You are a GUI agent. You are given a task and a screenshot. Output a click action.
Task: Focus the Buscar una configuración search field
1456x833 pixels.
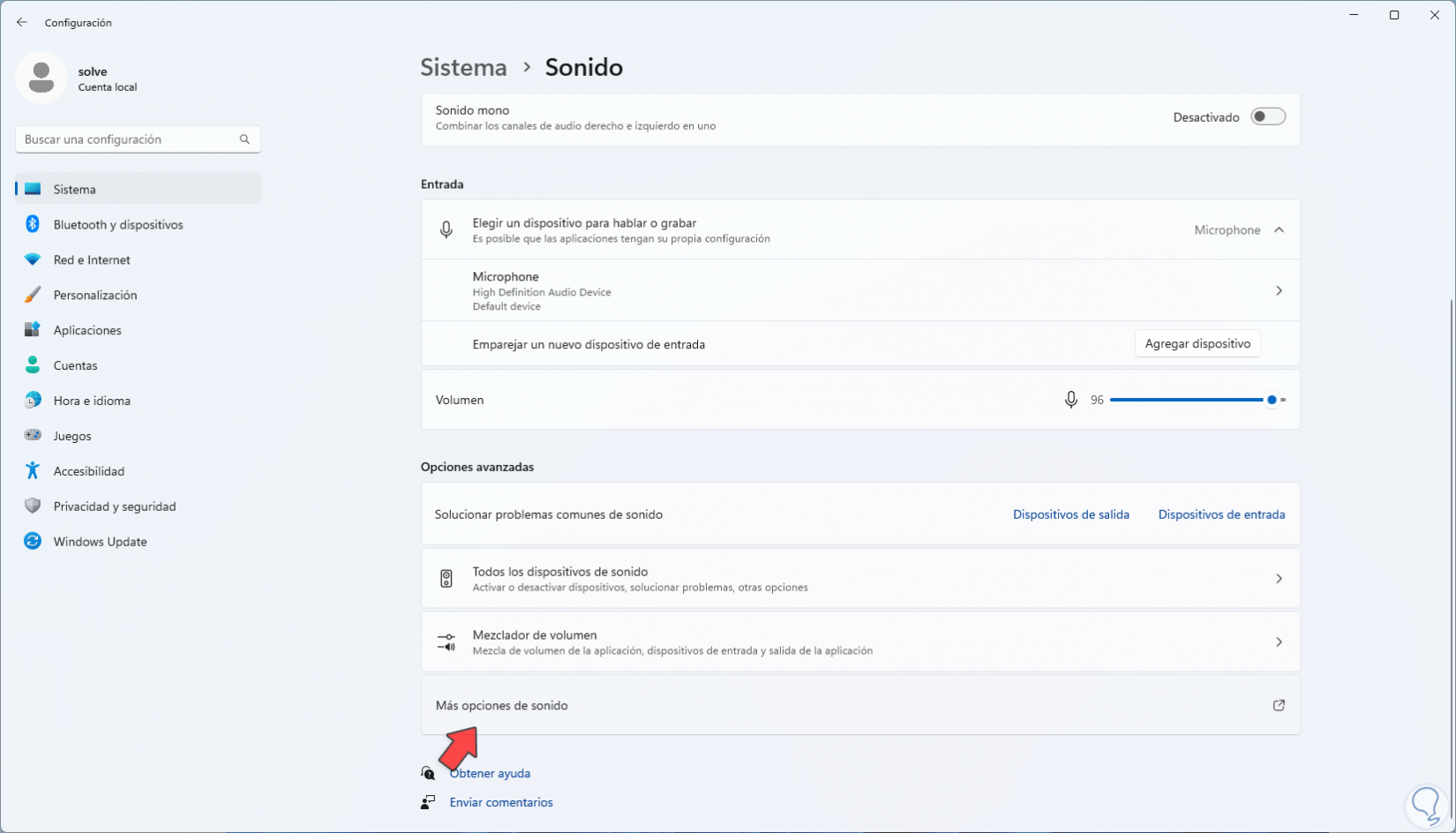click(128, 139)
